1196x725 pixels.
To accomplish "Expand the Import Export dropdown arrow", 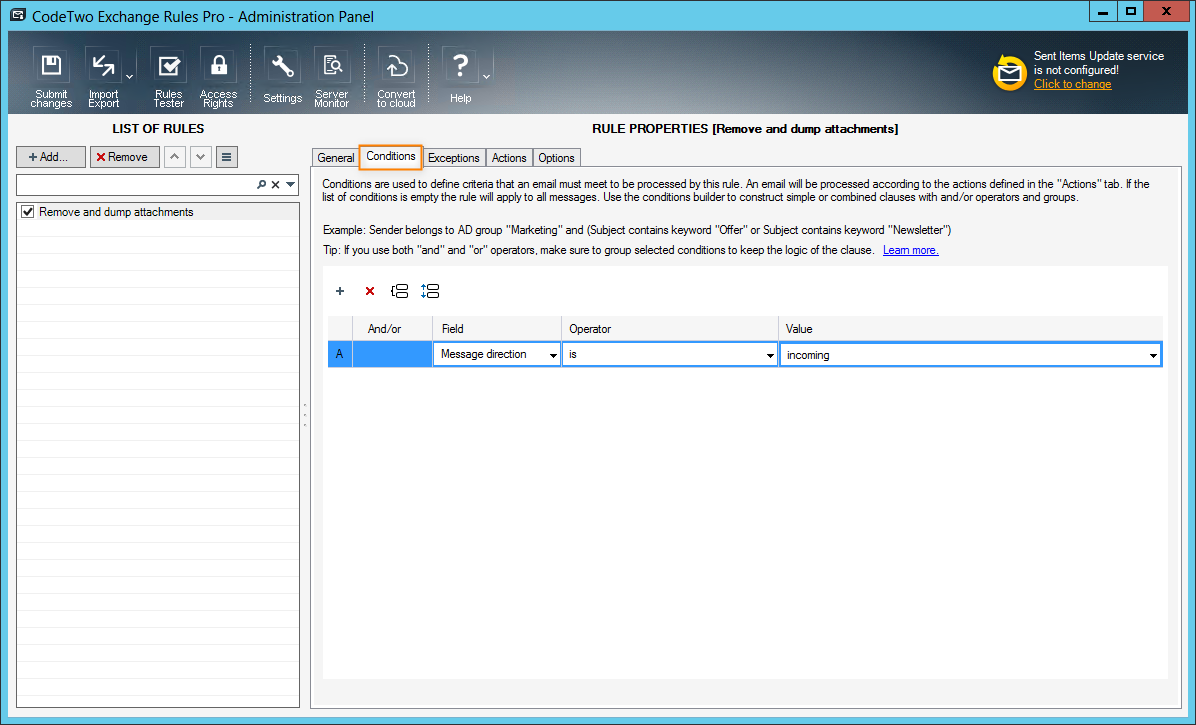I will 130,77.
